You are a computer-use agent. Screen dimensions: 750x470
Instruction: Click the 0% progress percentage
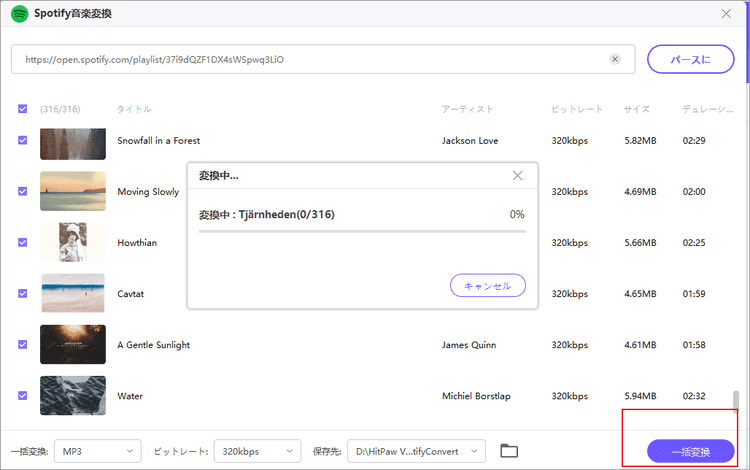click(x=517, y=214)
